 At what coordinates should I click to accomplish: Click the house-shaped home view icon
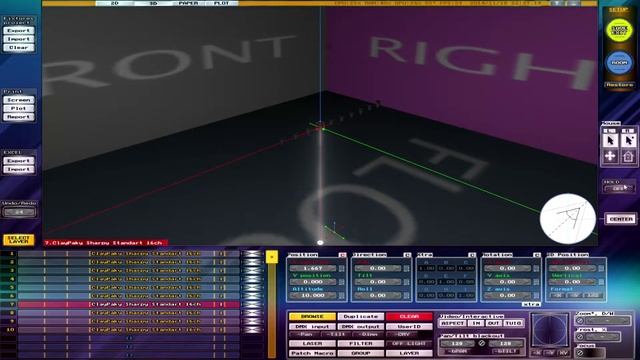[628, 156]
